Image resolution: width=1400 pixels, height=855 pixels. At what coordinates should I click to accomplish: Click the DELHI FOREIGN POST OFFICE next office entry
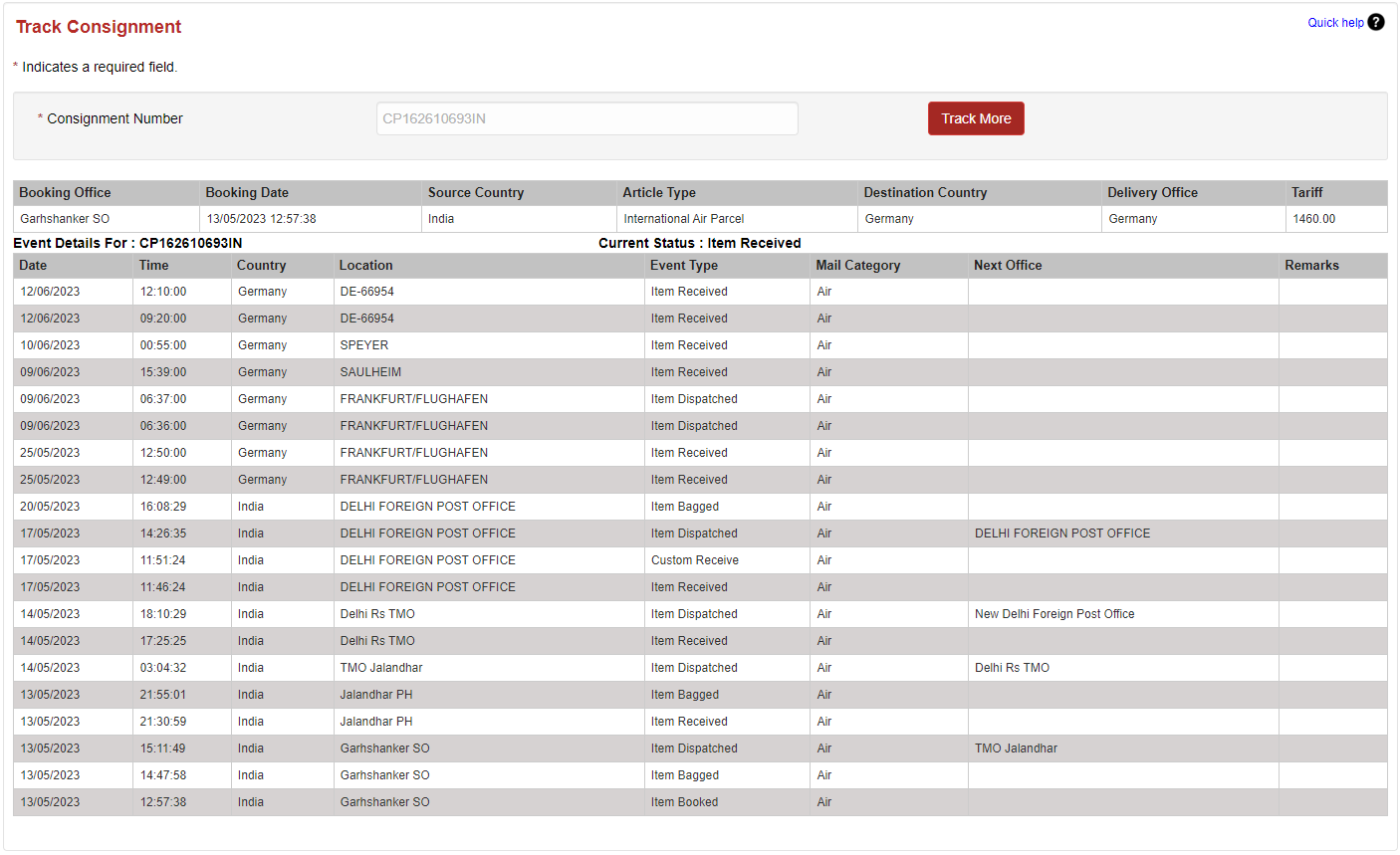pos(1061,533)
